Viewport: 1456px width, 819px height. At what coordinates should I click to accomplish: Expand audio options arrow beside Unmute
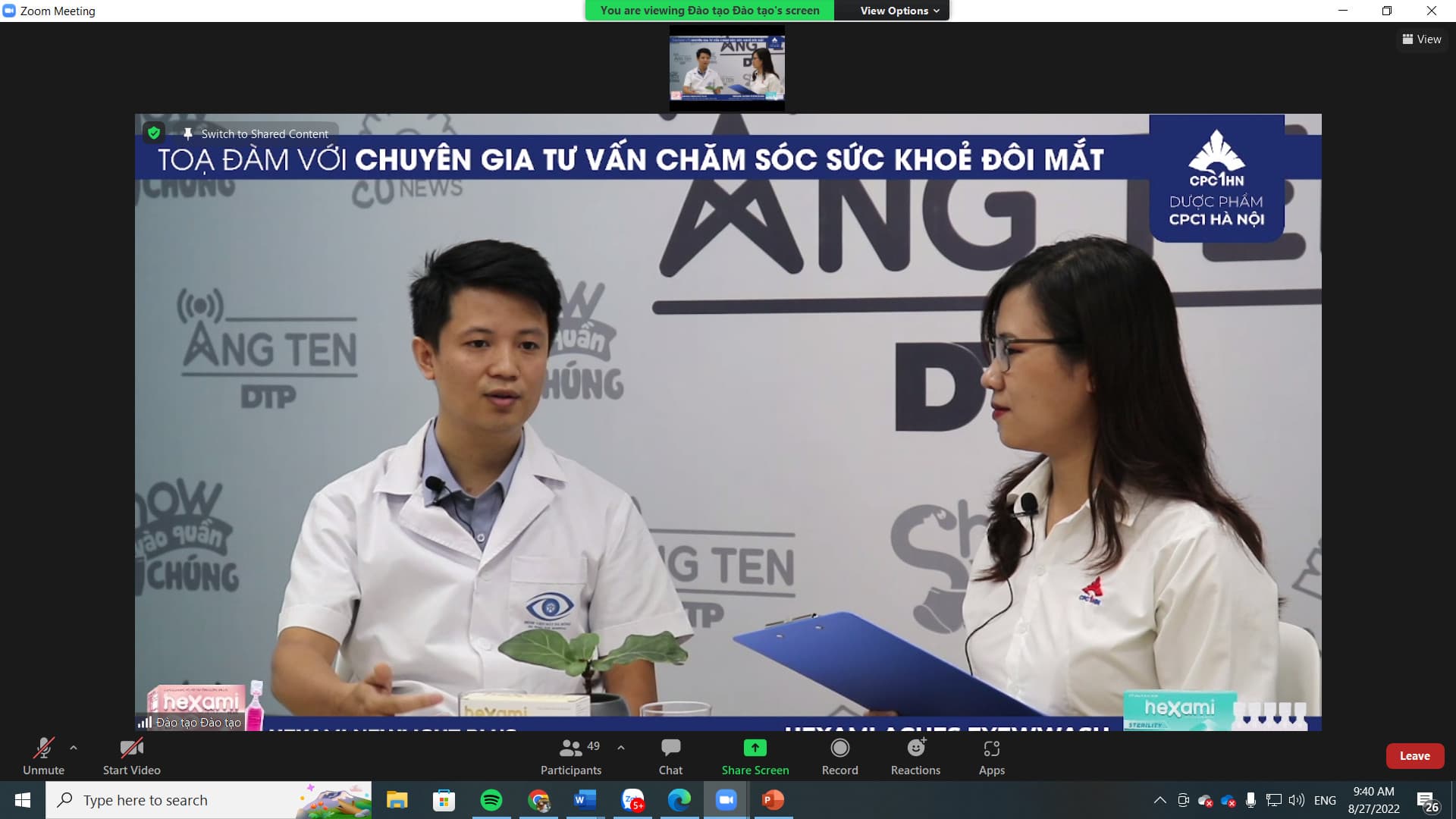point(74,748)
